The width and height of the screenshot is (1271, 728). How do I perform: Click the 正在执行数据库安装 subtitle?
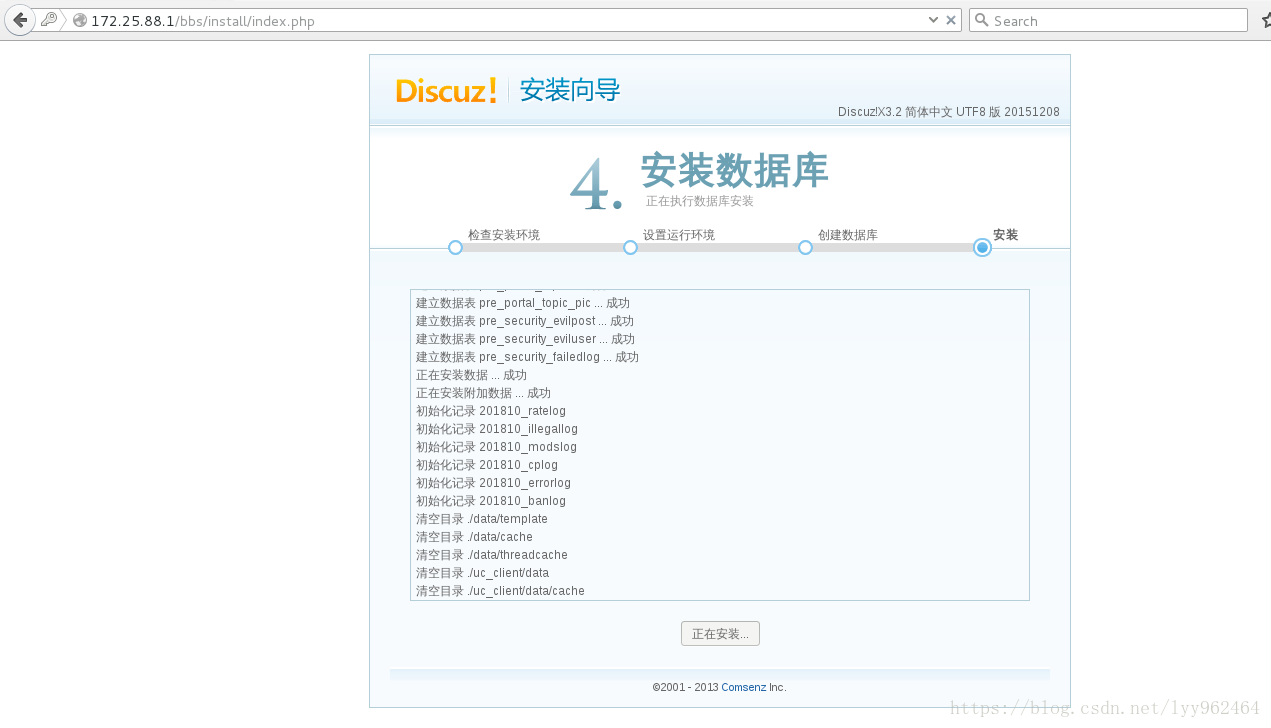coord(699,201)
